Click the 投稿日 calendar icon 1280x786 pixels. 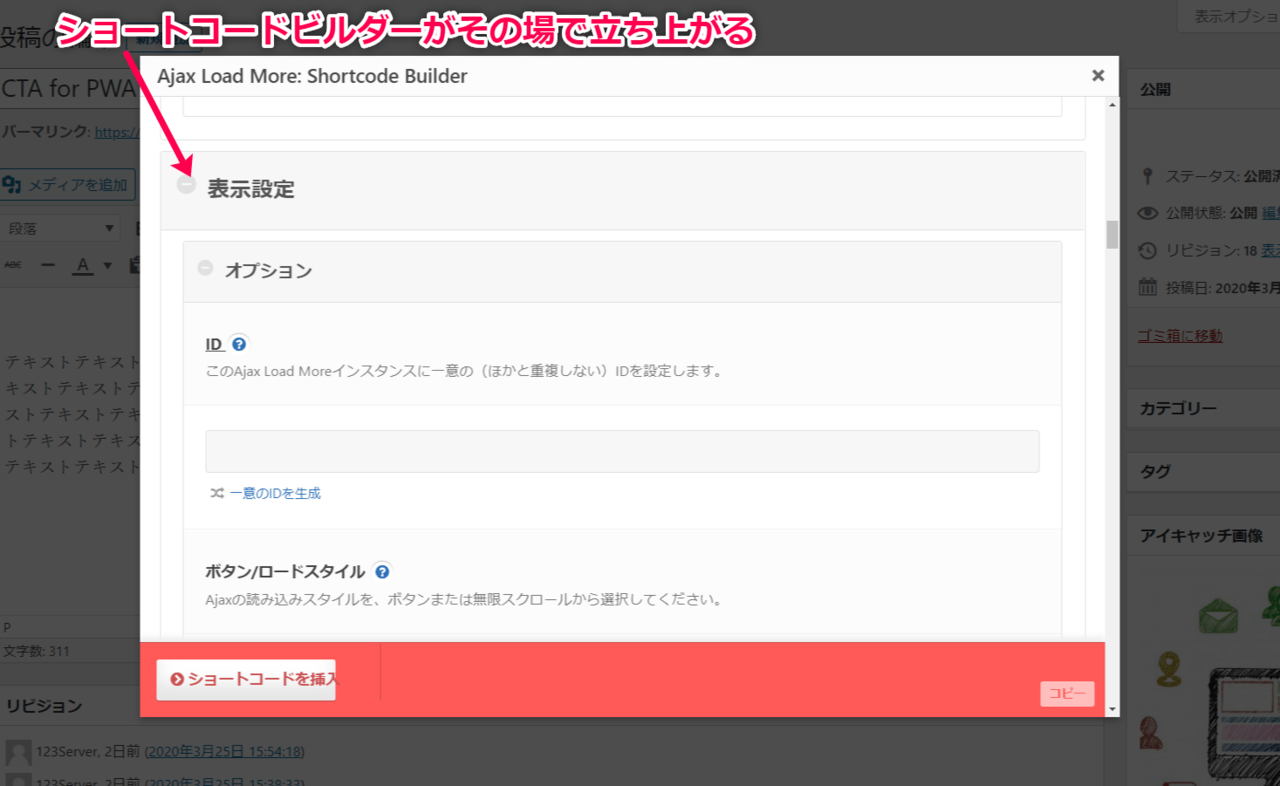[1148, 287]
